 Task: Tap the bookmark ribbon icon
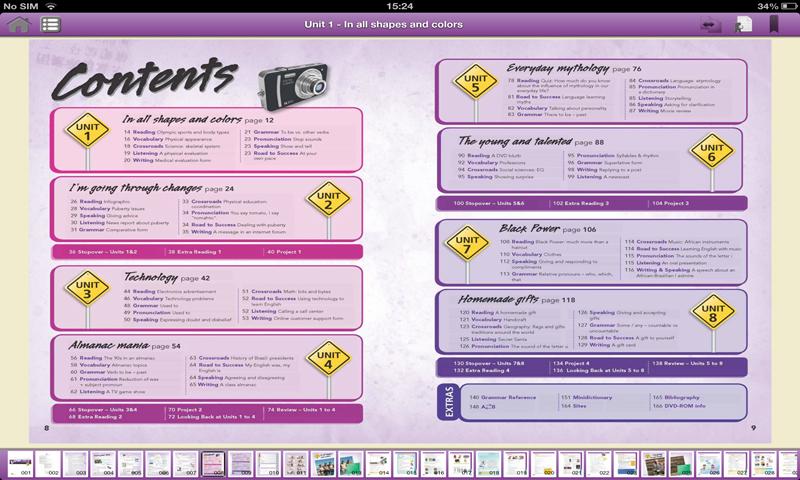773,24
